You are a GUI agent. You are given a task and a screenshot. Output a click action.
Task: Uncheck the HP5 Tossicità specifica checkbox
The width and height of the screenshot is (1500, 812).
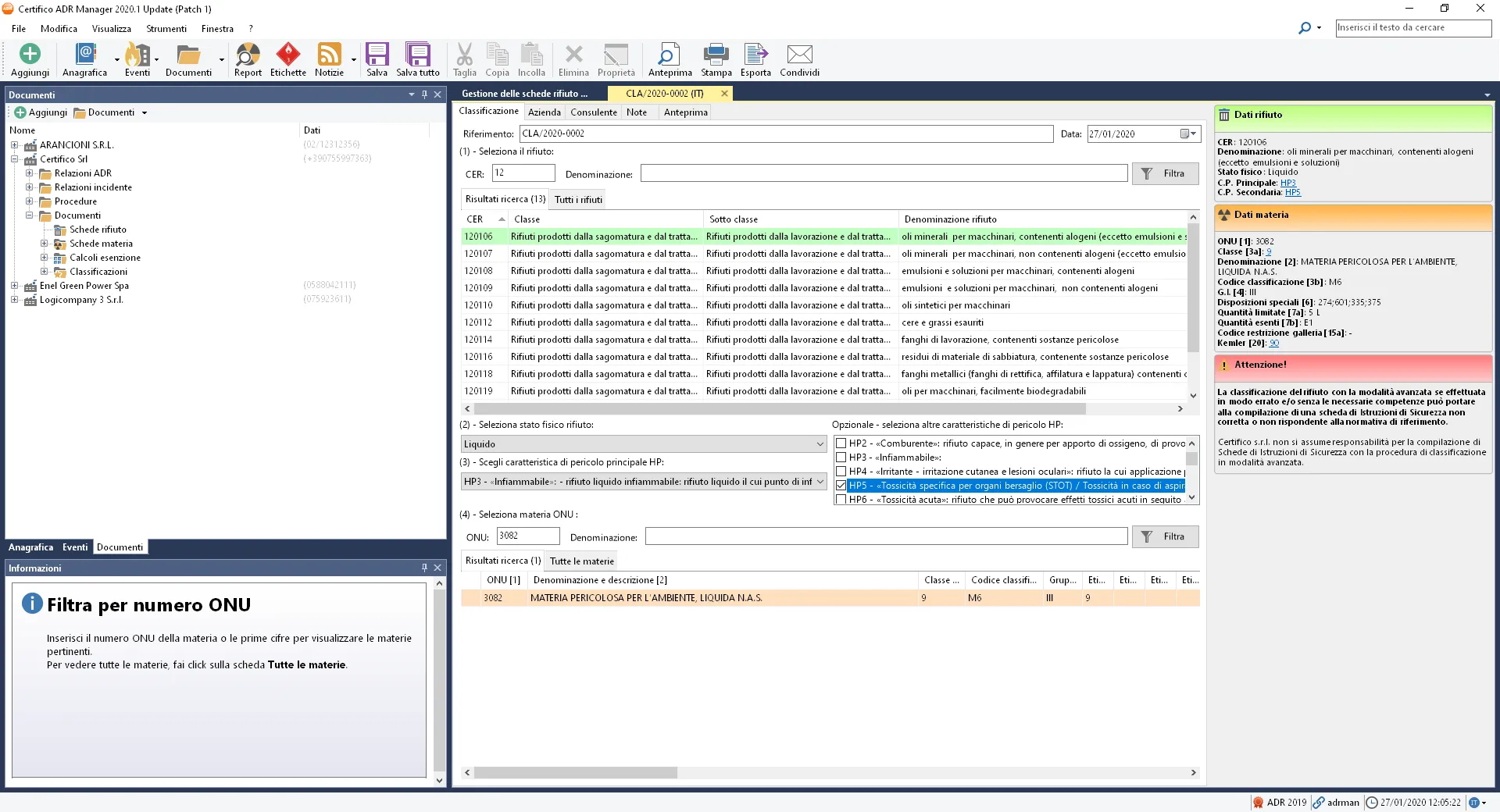[841, 486]
